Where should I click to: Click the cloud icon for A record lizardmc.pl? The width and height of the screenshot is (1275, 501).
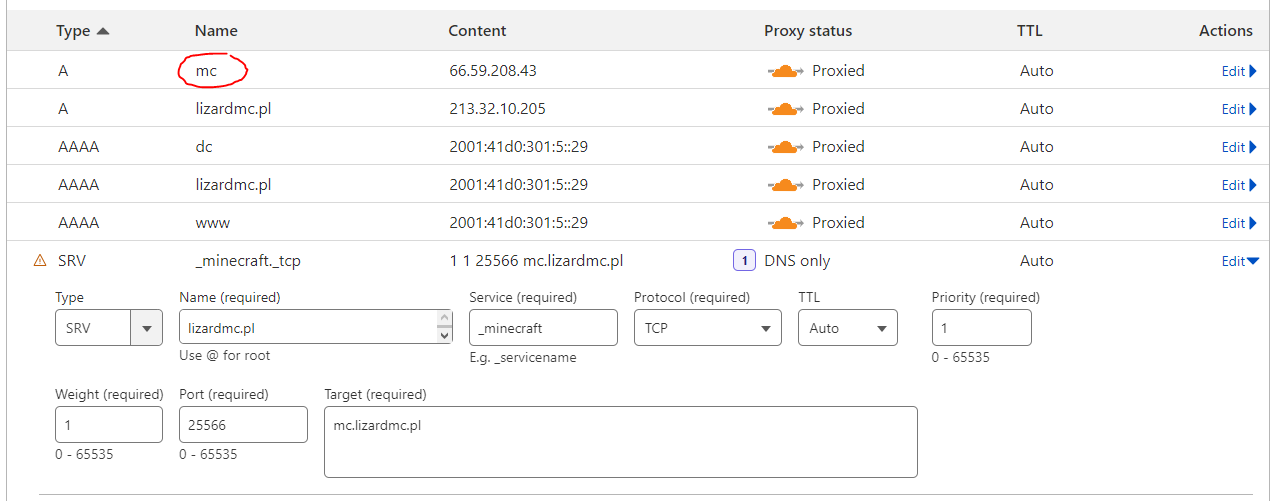(786, 109)
